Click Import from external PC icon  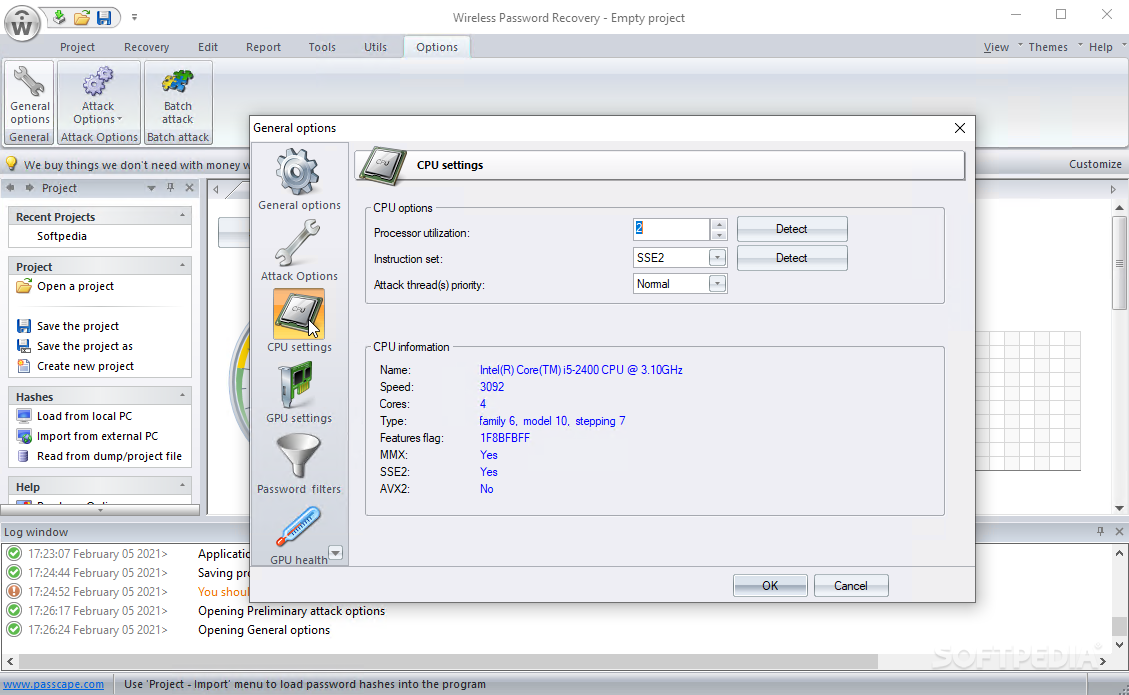click(24, 436)
